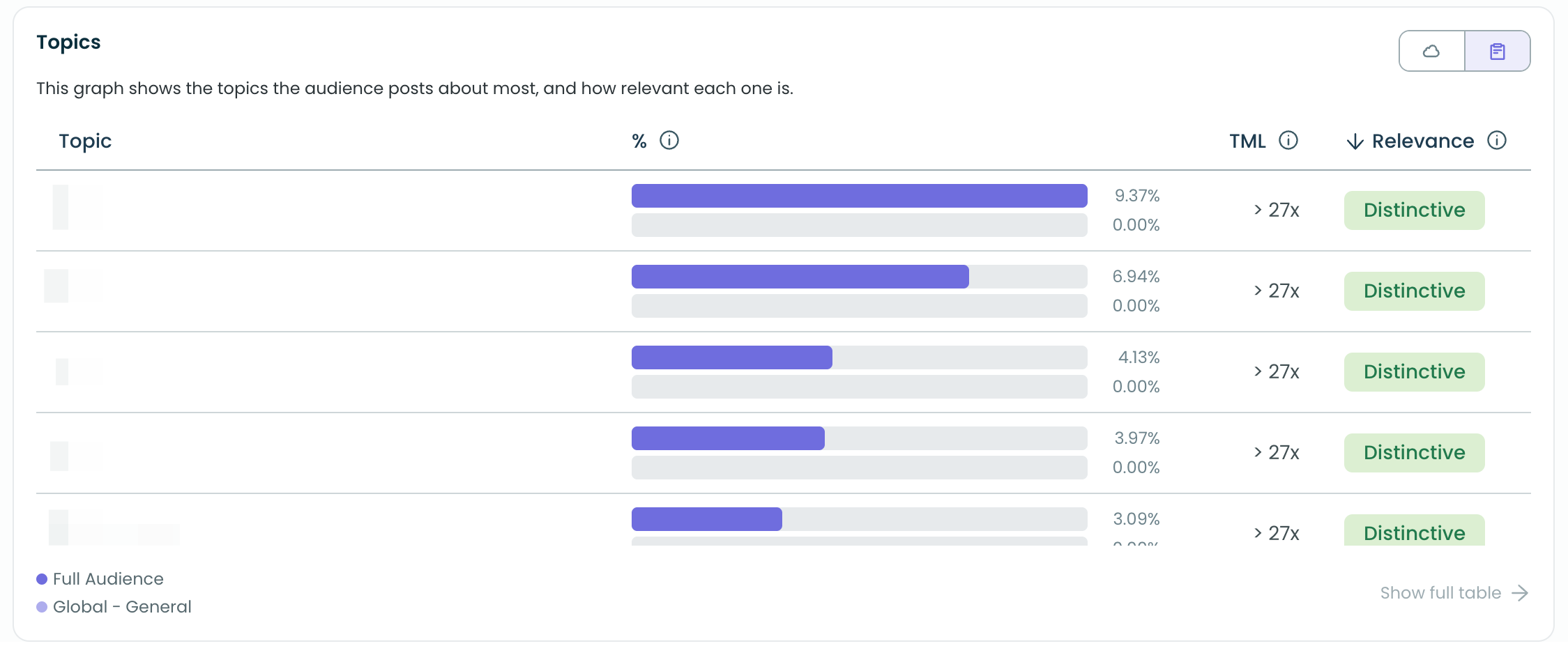Click the 6.94% audience bar

pos(800,277)
